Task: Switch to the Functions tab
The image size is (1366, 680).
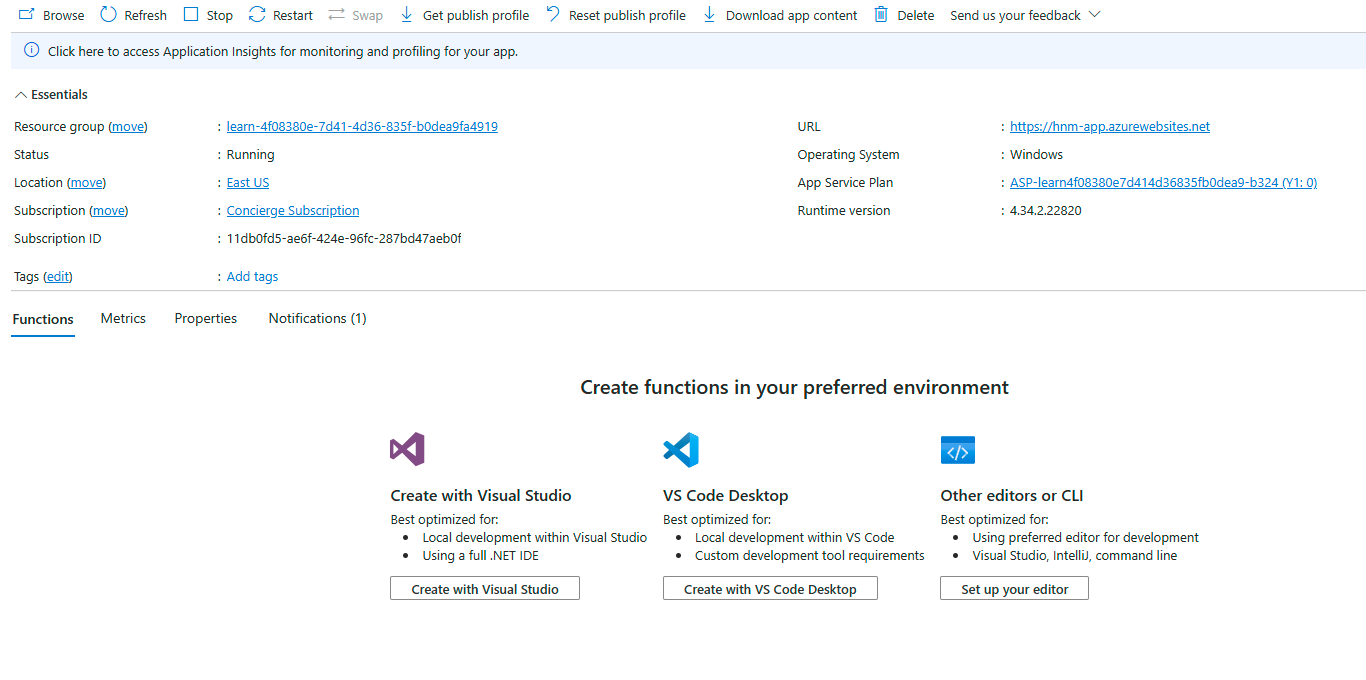Action: [43, 319]
